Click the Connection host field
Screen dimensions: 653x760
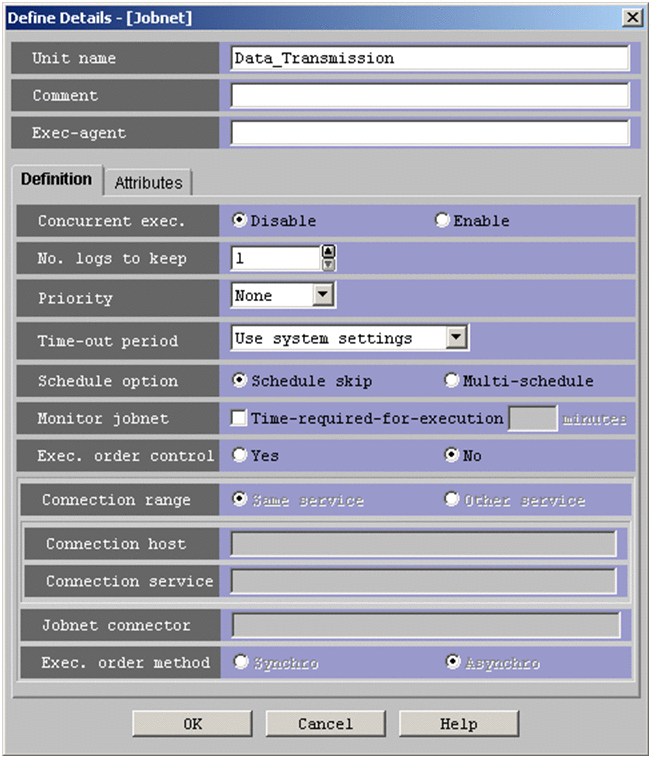[x=423, y=543]
